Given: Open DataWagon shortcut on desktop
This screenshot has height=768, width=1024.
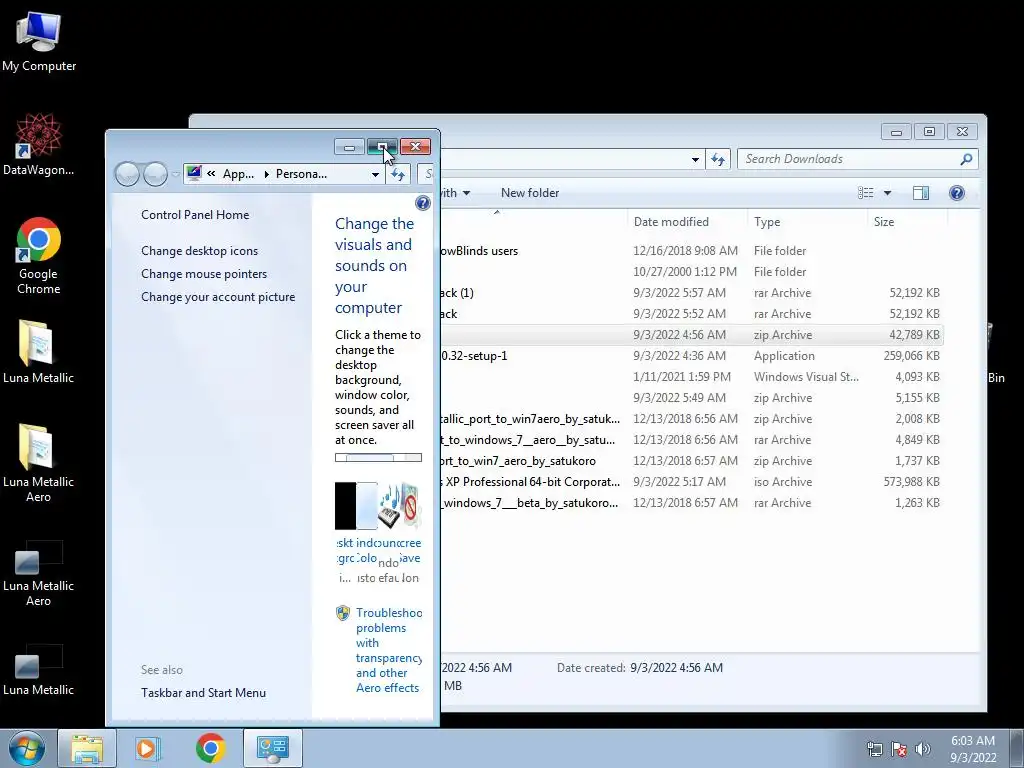Looking at the screenshot, I should coord(39,145).
